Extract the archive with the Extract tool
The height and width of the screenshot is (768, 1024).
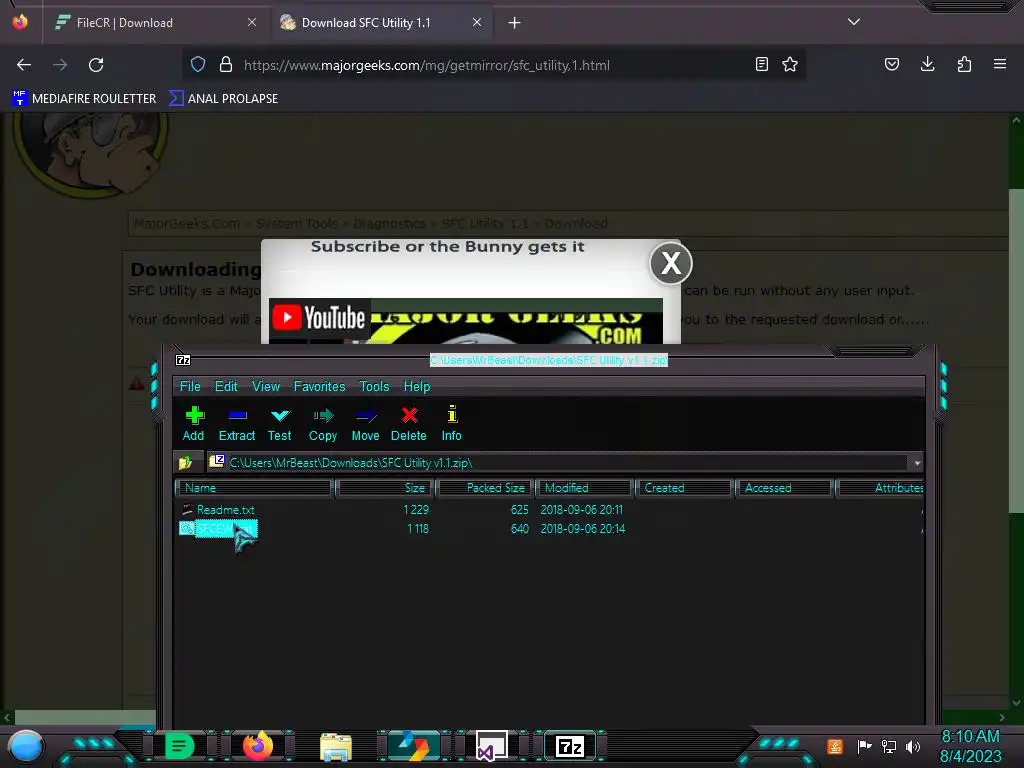236,424
